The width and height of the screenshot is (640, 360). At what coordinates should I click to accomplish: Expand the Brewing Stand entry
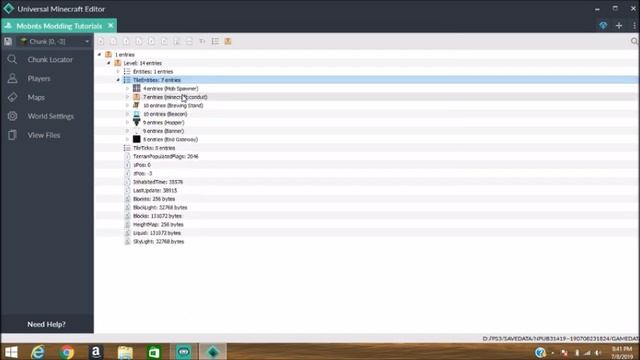click(x=127, y=105)
